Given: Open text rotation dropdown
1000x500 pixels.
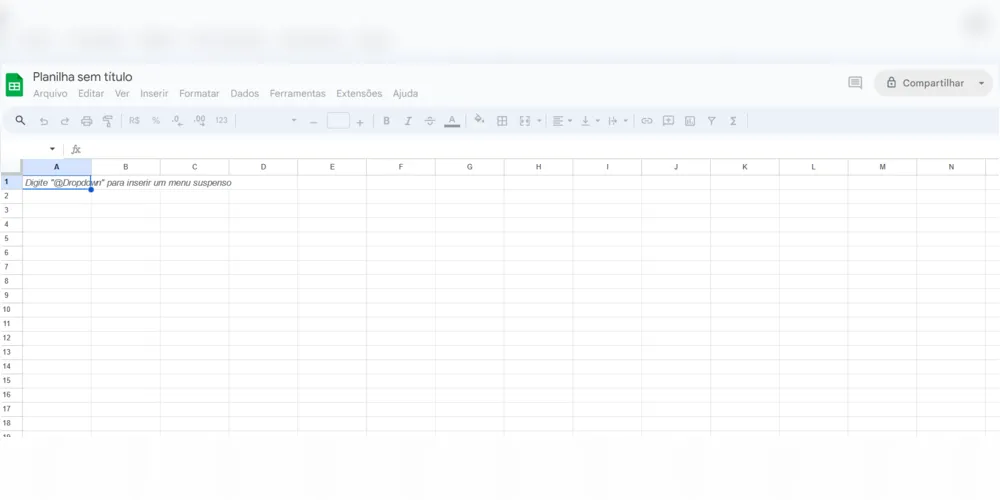Looking at the screenshot, I should point(617,121).
